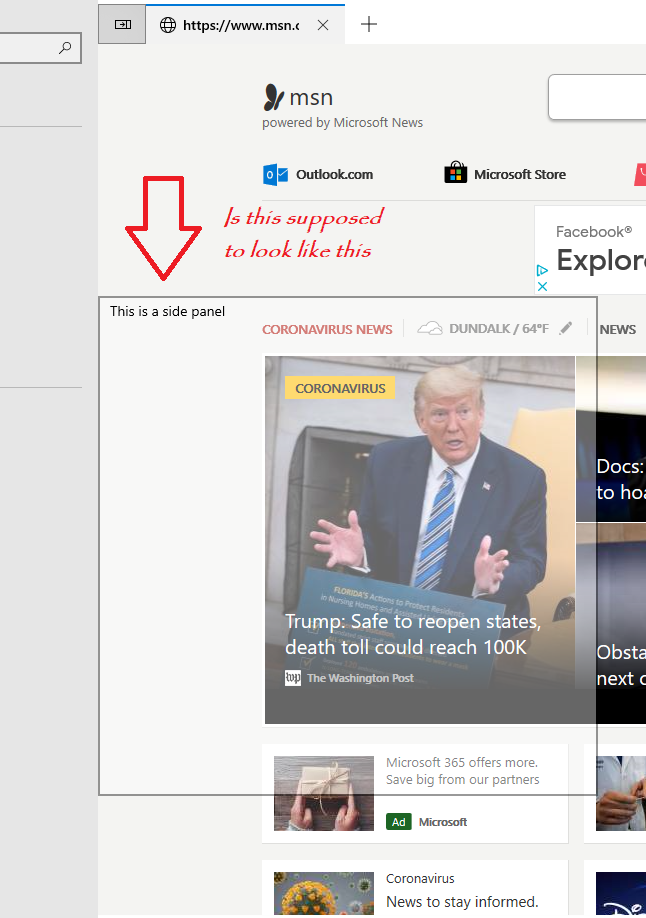Open a new tab with plus button
Screen dimensions: 646x918
point(368,25)
